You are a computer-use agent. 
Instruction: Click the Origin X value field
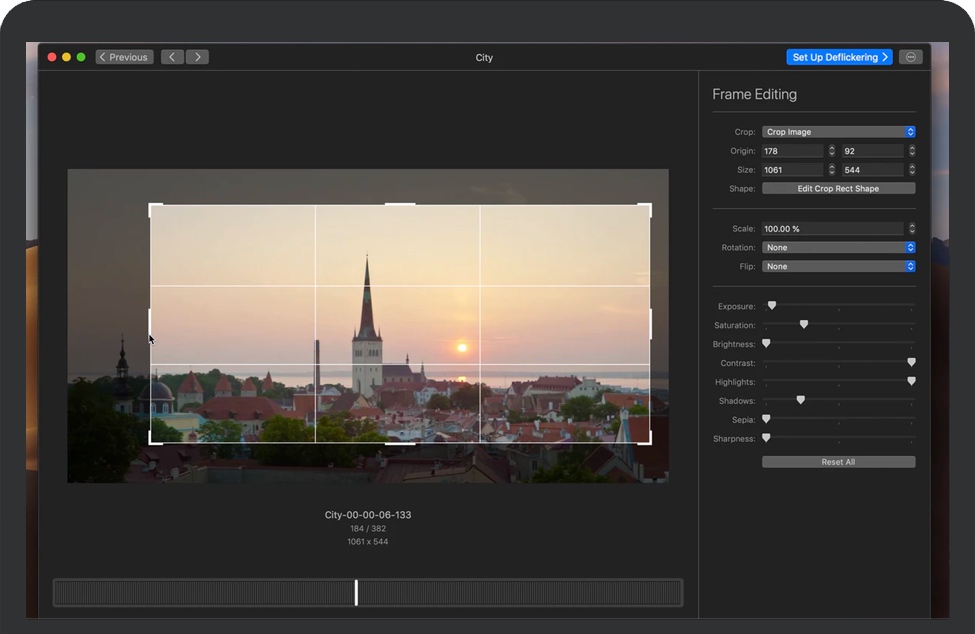tap(791, 151)
